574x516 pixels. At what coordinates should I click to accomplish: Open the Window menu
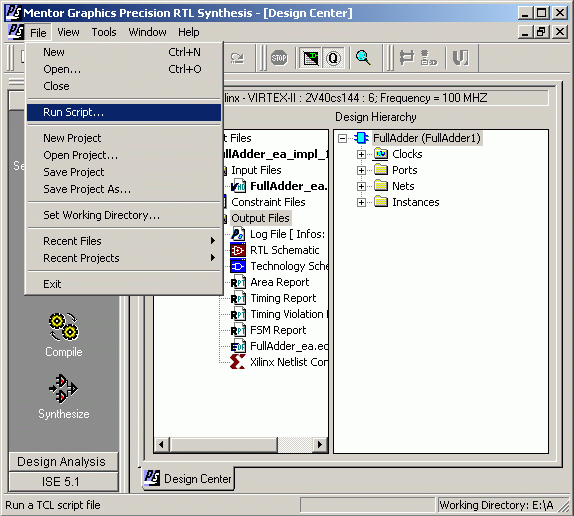click(147, 32)
